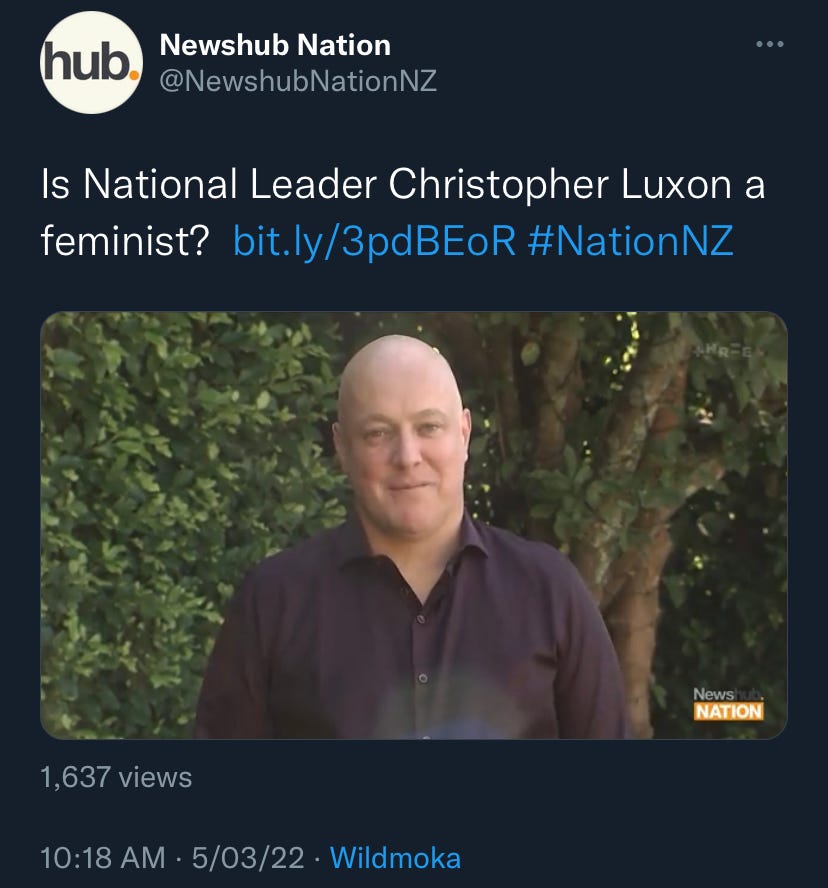Play the Christopher Luxon video
The image size is (828, 888).
click(413, 525)
